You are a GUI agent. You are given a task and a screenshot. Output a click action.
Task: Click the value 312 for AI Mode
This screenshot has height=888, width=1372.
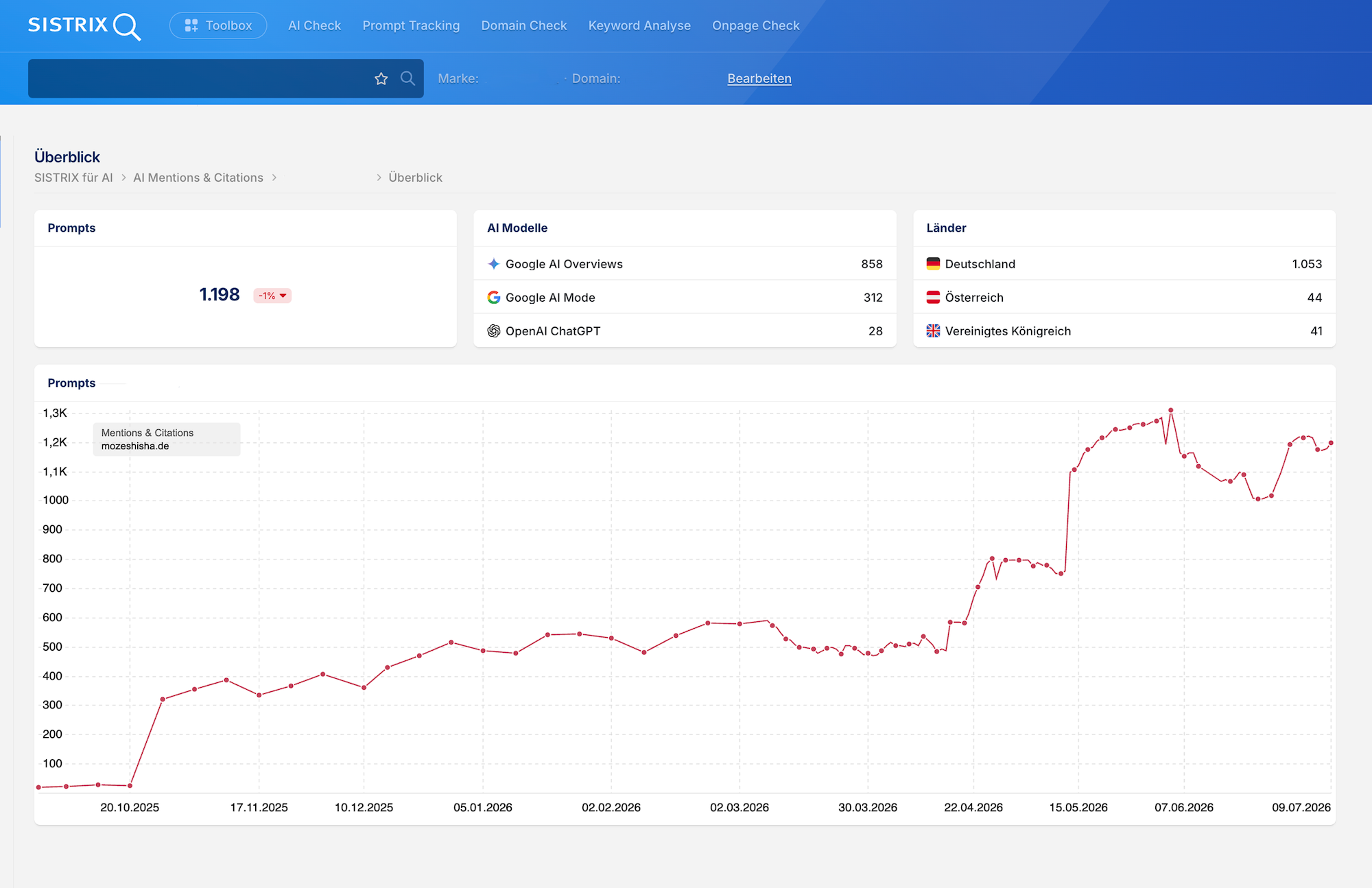(x=873, y=298)
